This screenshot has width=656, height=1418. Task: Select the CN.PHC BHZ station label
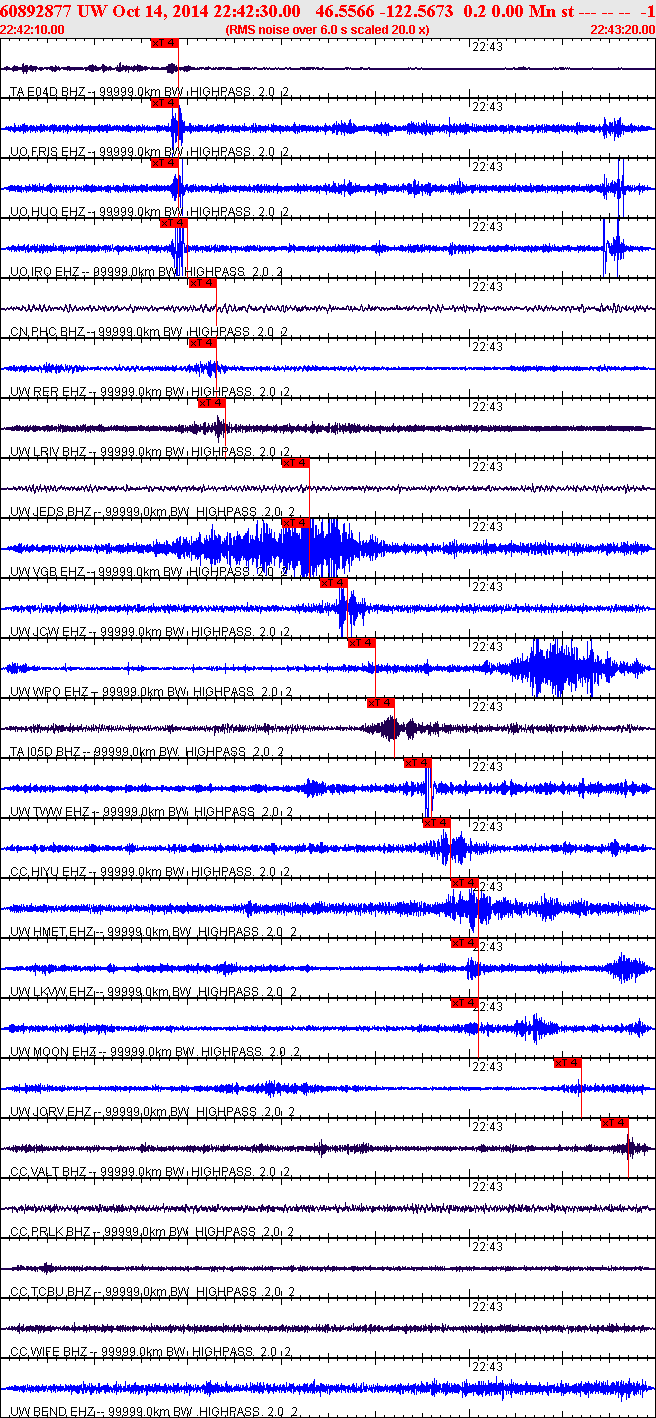coord(47,331)
